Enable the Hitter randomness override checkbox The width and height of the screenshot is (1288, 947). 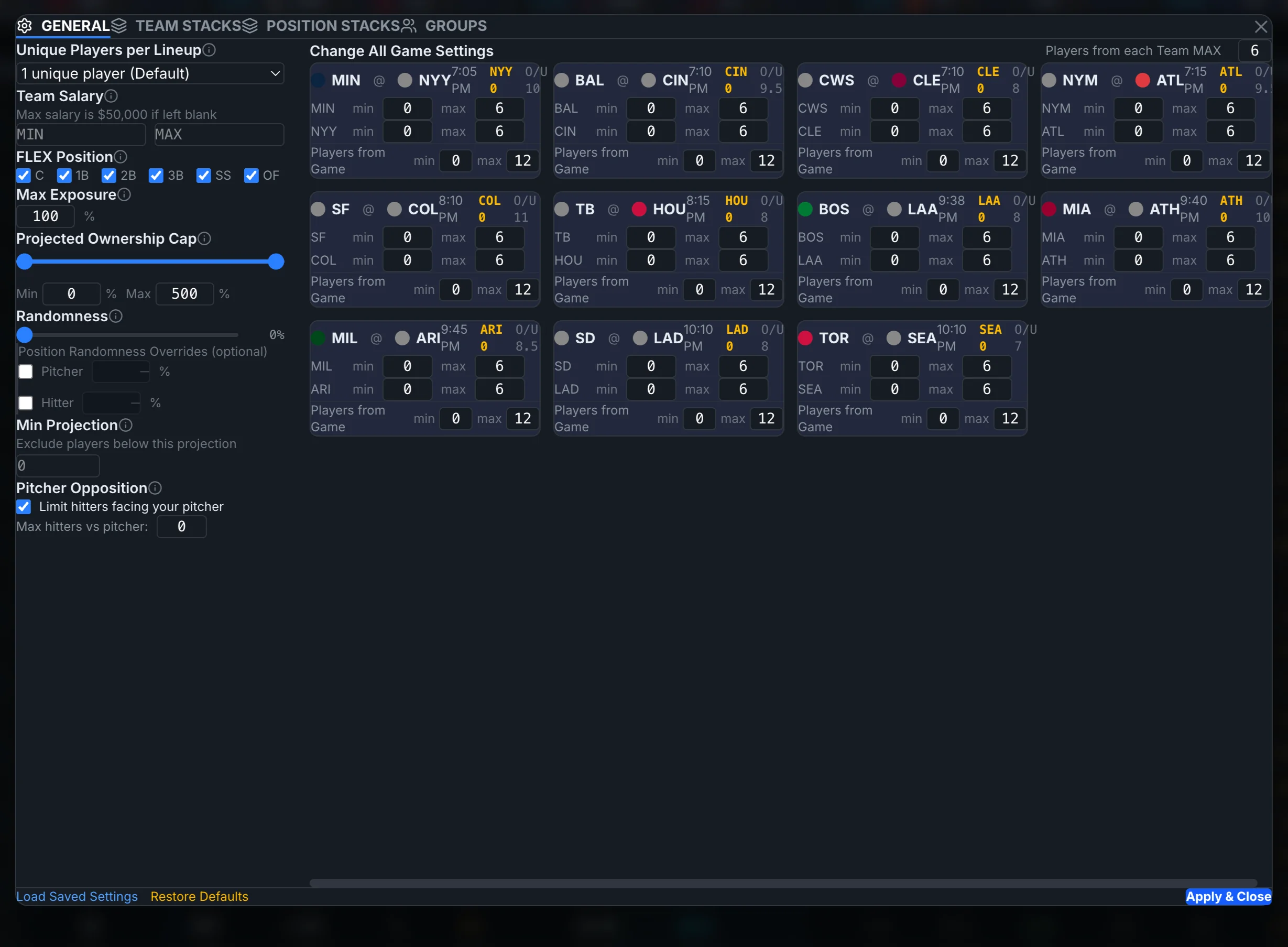click(26, 403)
